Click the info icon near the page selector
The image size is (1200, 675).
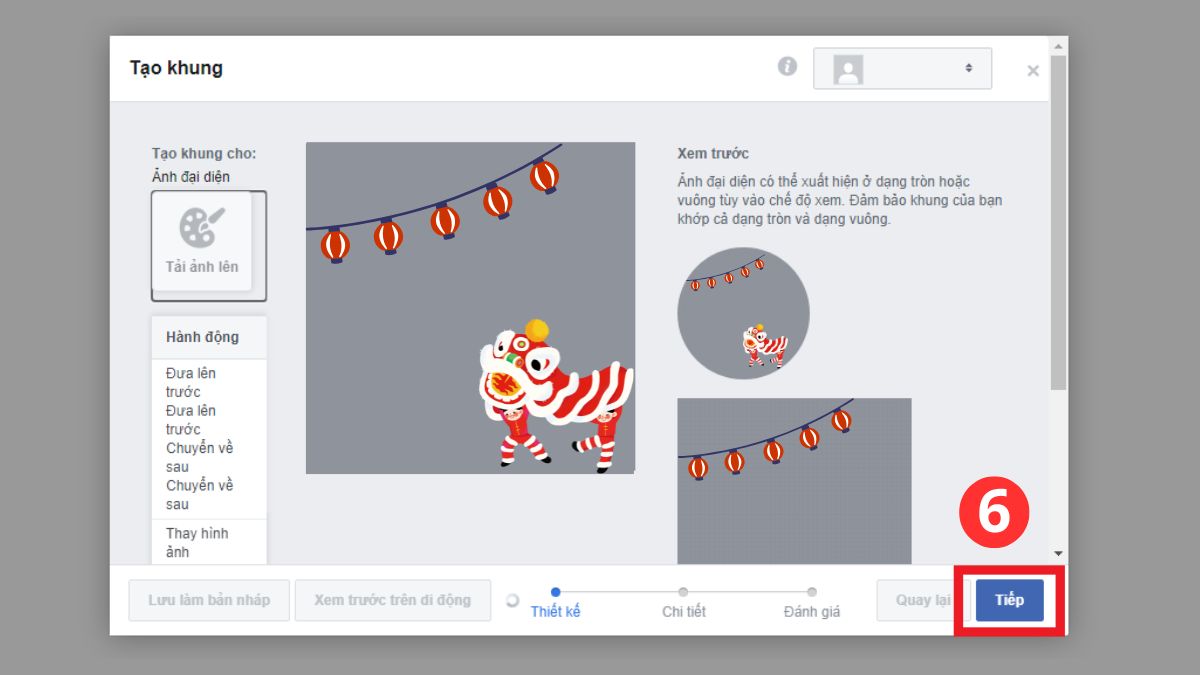pyautogui.click(x=789, y=66)
